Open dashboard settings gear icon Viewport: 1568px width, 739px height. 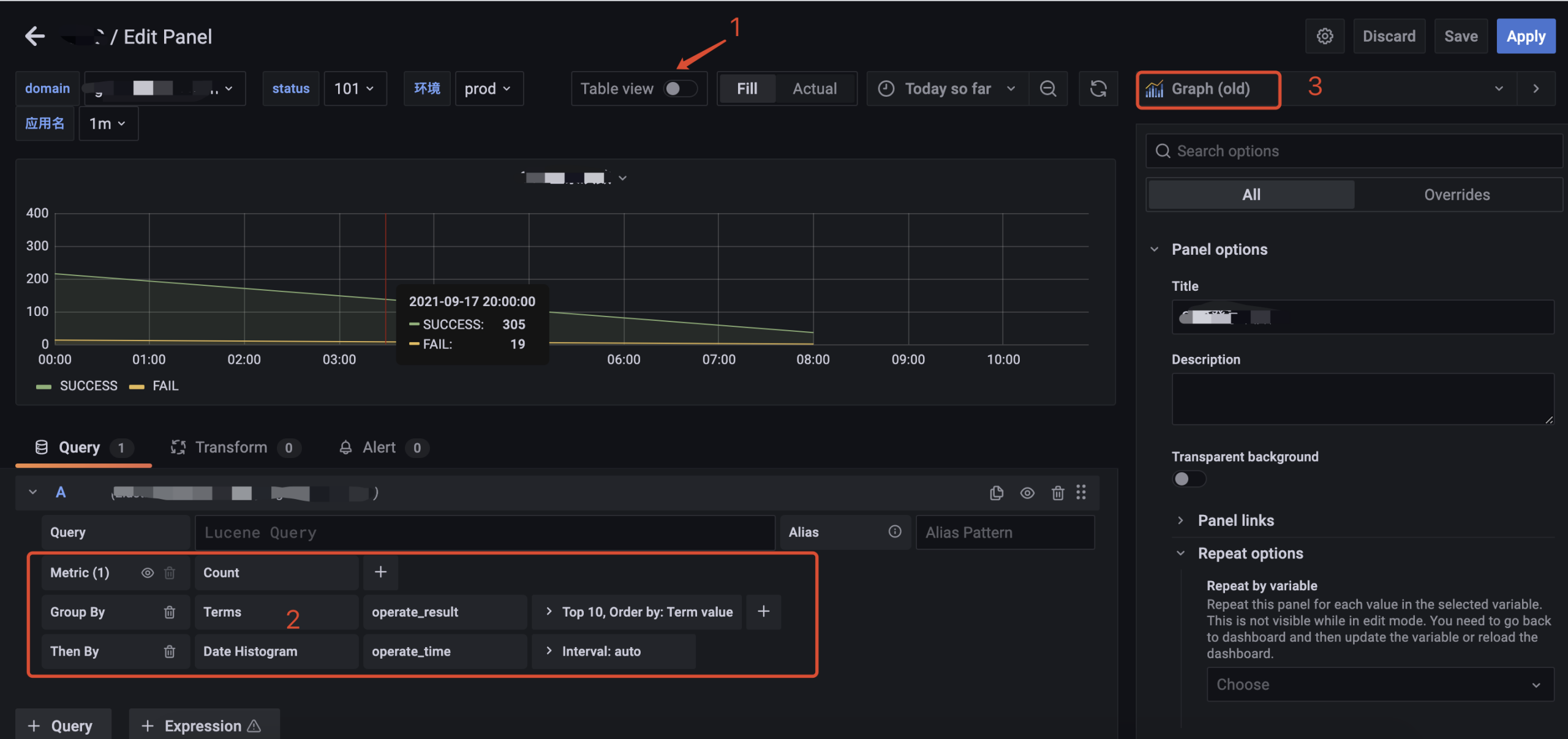point(1324,36)
